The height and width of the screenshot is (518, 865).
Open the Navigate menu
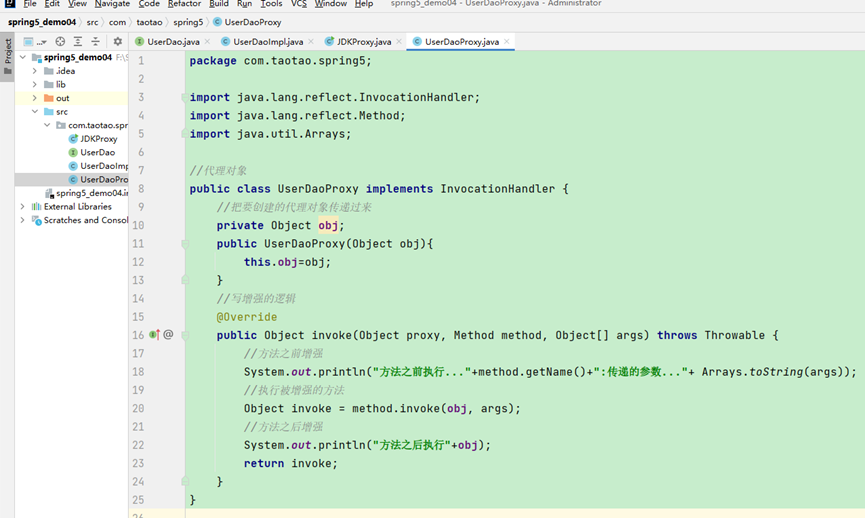pyautogui.click(x=112, y=3)
